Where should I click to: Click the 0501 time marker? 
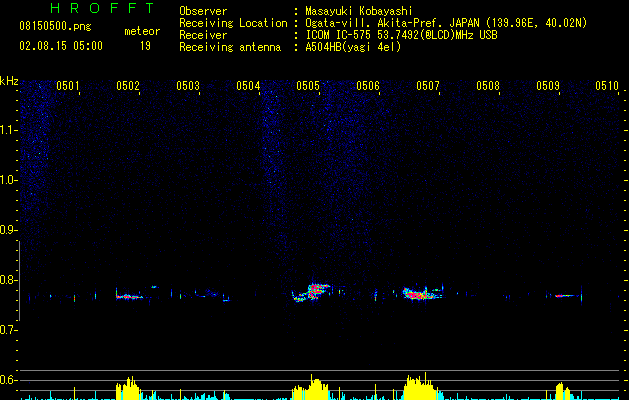click(x=67, y=86)
